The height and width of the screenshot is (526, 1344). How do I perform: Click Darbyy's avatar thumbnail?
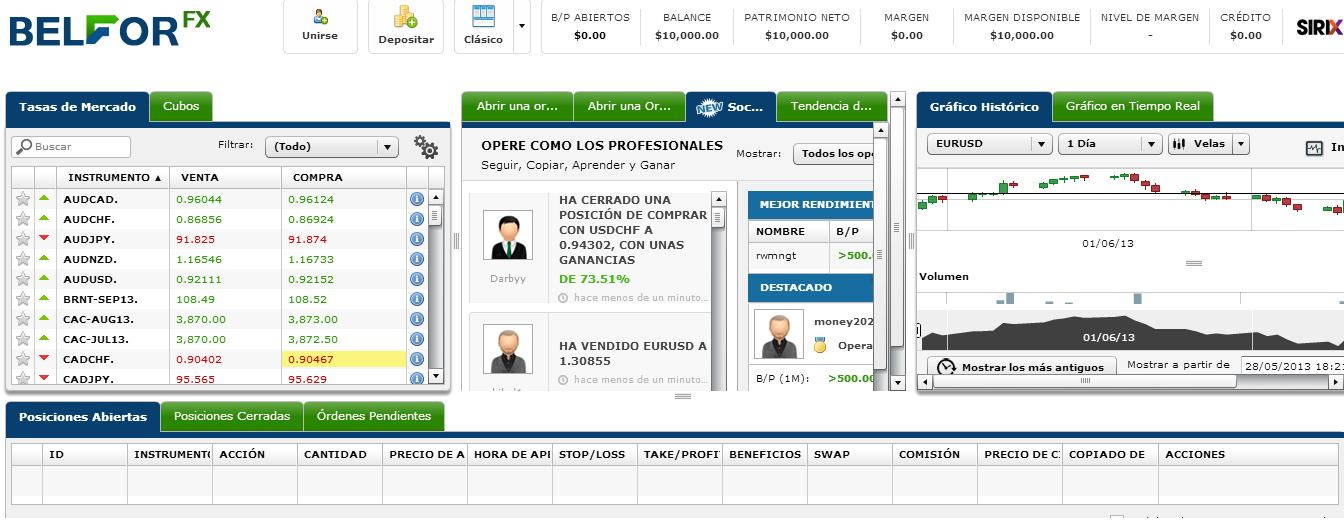(x=508, y=235)
